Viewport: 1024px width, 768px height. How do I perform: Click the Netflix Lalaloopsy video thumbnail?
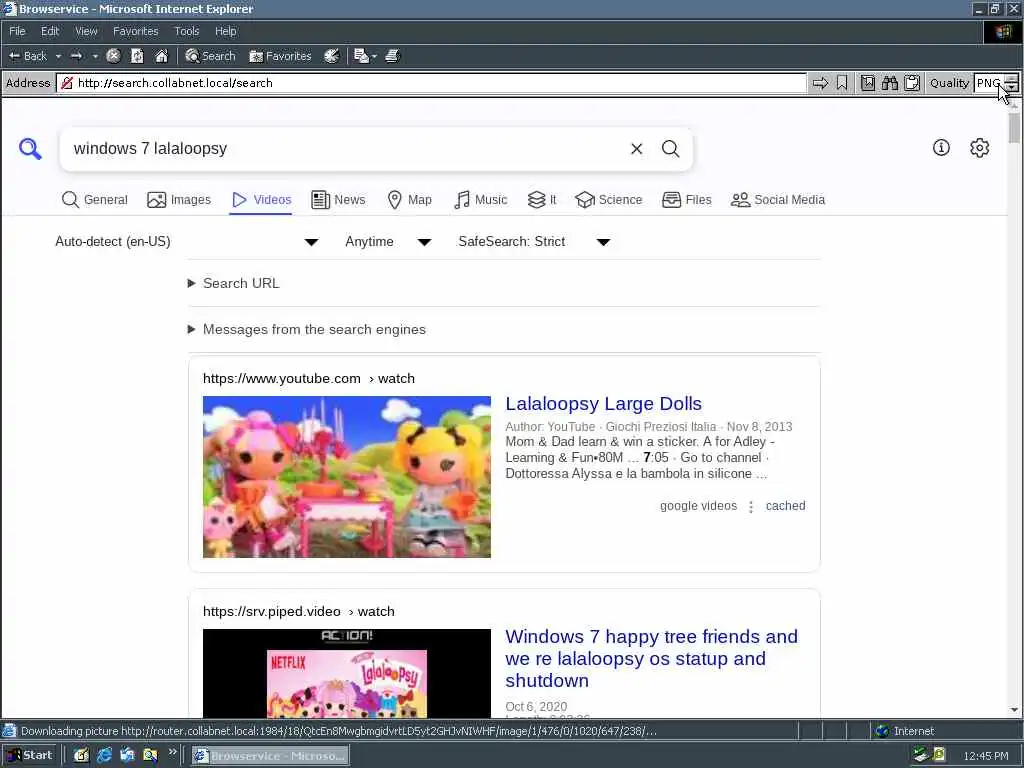[x=347, y=674]
